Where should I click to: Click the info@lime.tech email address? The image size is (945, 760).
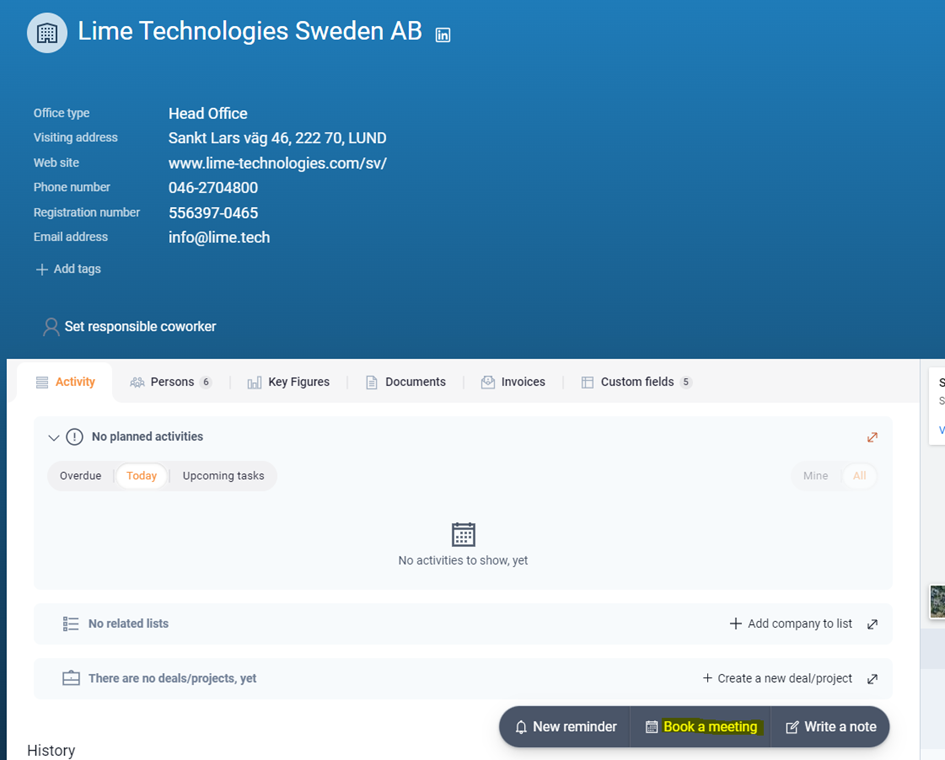219,237
